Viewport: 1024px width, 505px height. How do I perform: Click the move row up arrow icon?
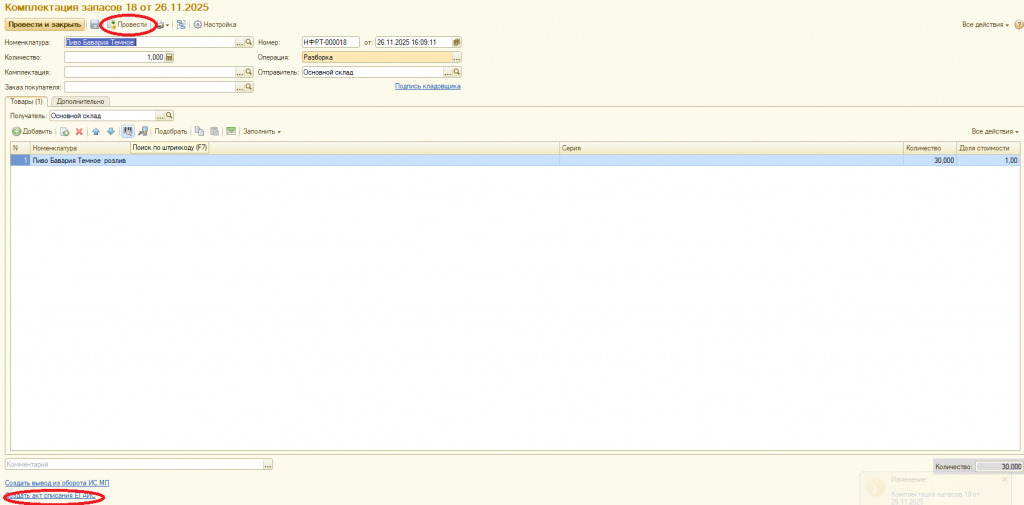point(96,131)
